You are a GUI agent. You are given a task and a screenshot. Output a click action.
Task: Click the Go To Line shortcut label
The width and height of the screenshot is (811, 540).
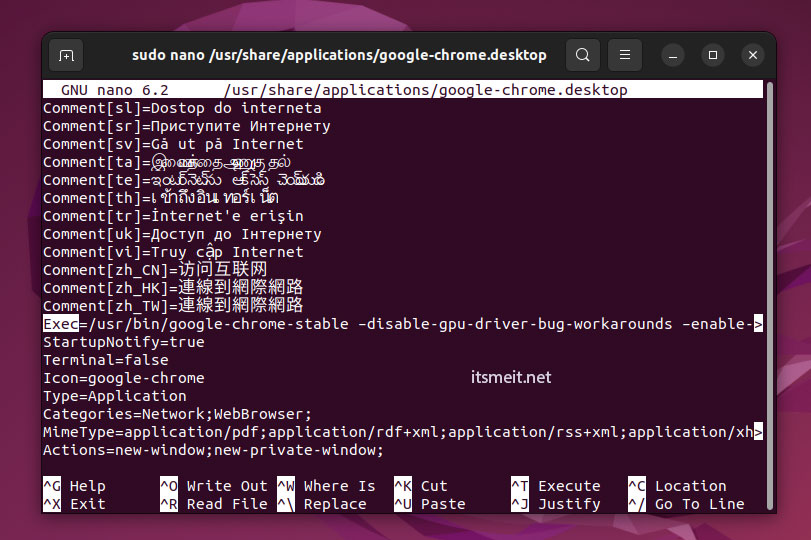tap(697, 504)
